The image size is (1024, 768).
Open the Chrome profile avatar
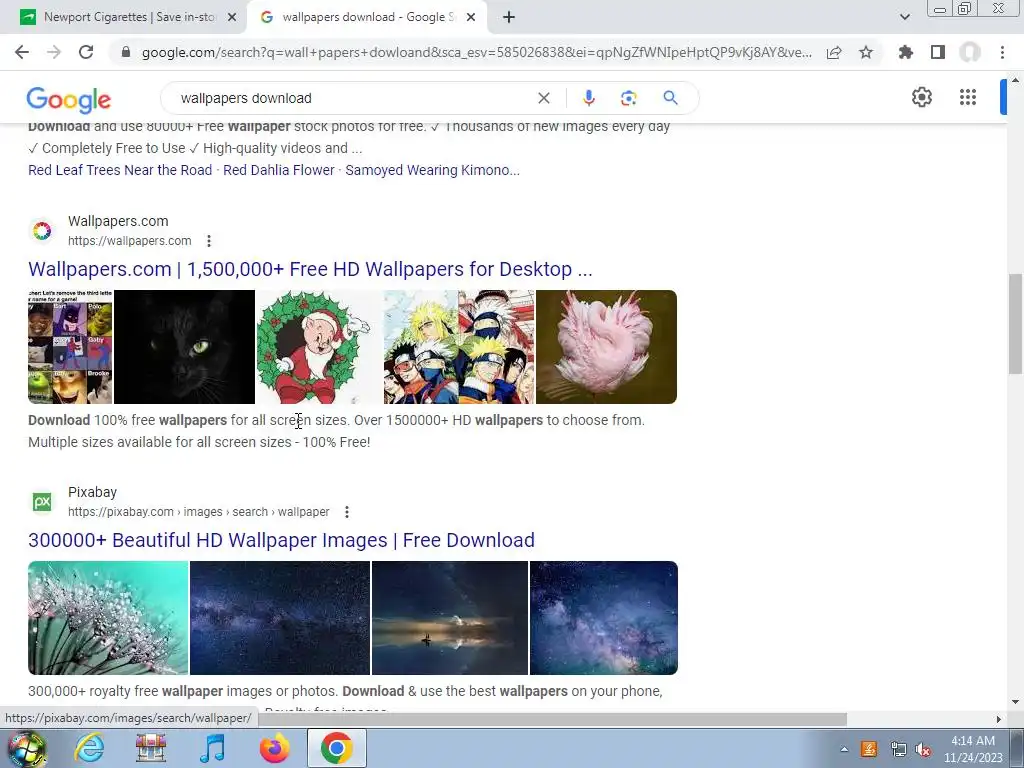coord(970,52)
